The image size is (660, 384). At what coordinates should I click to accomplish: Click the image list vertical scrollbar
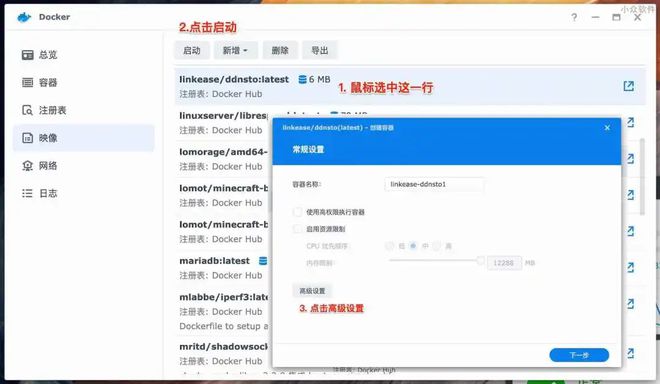pos(642,177)
